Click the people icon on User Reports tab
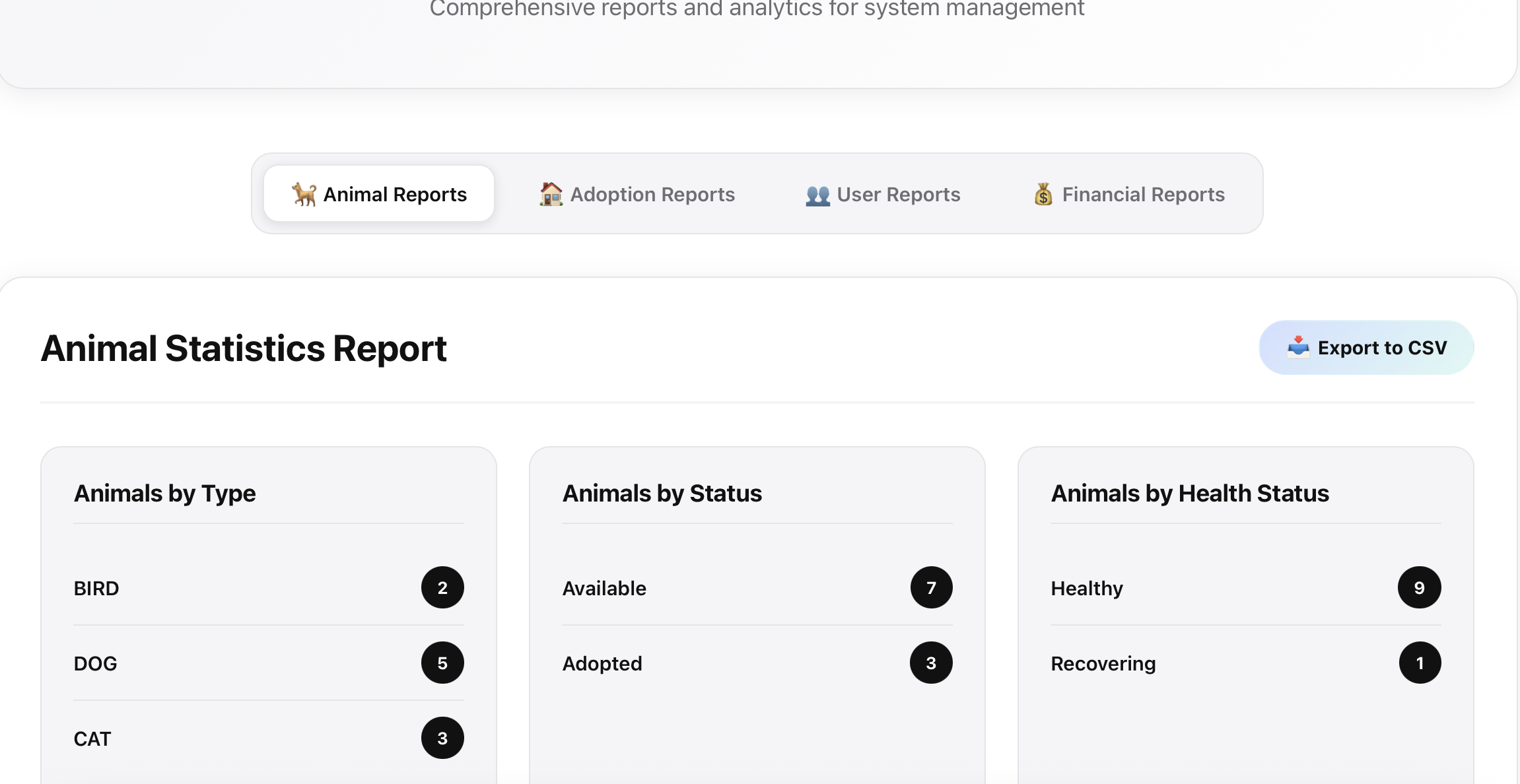The image size is (1520, 784). point(817,193)
